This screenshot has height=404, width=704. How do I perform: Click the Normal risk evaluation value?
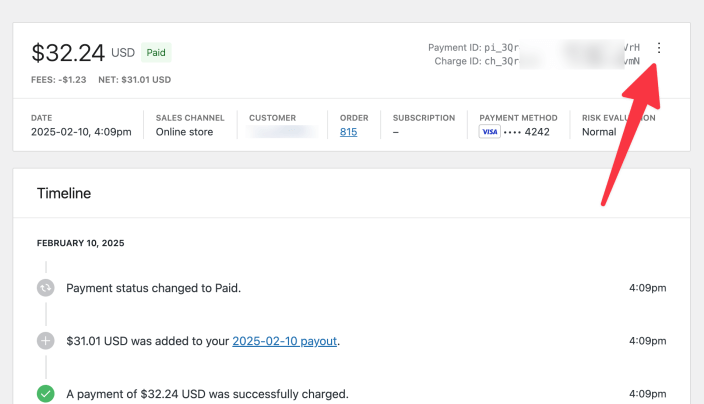point(599,132)
